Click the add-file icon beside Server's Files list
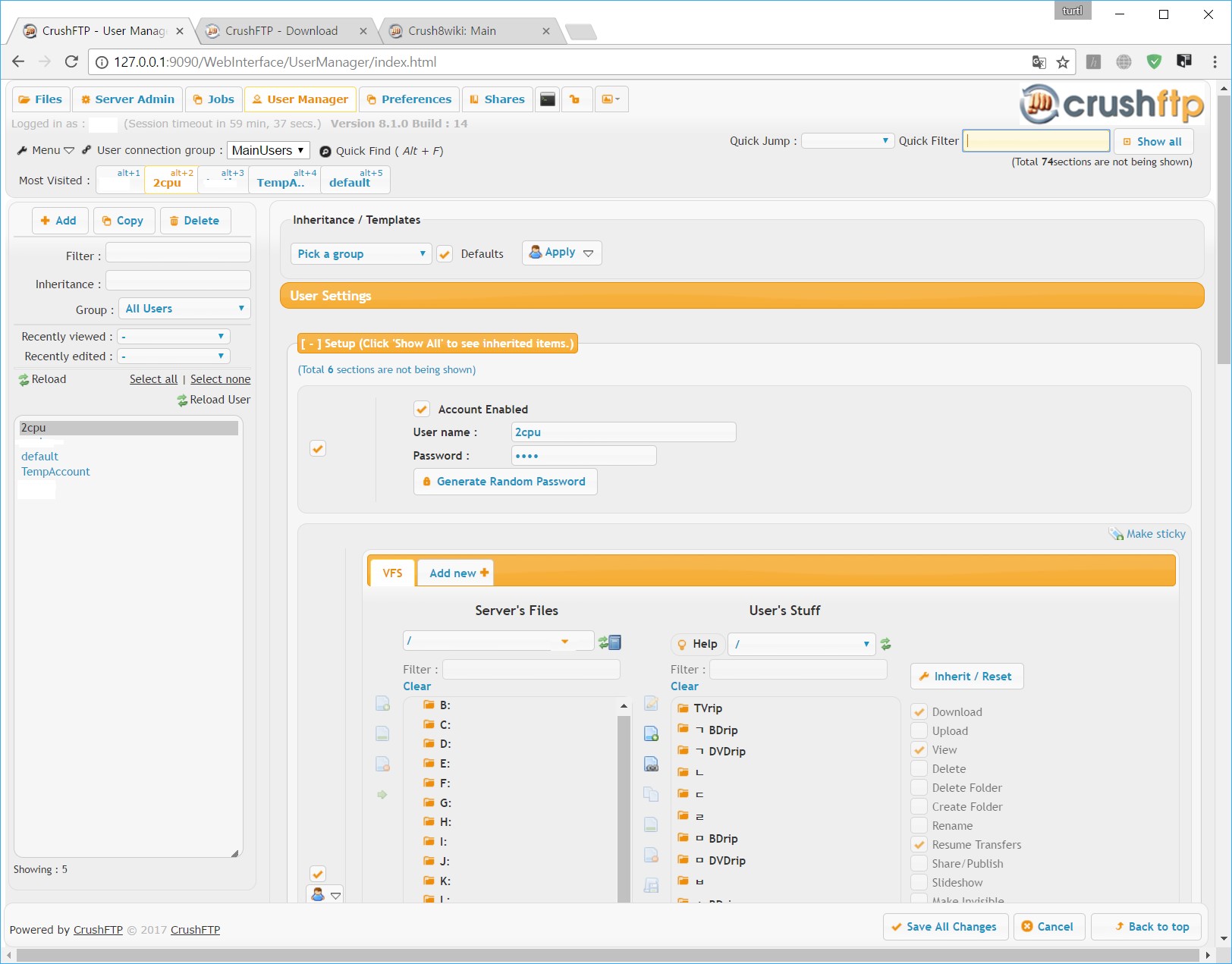Viewport: 1232px width, 964px height. point(382,705)
